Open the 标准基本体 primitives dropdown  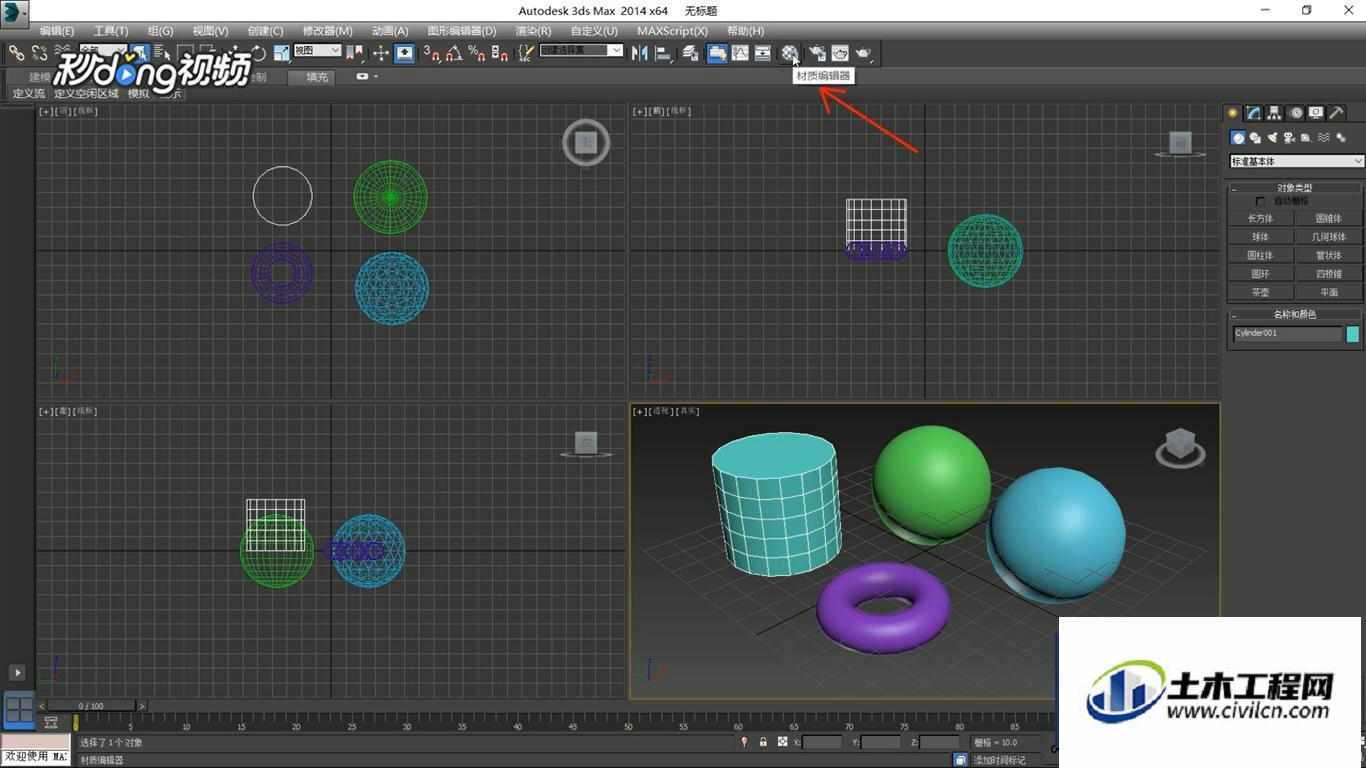coord(1297,161)
